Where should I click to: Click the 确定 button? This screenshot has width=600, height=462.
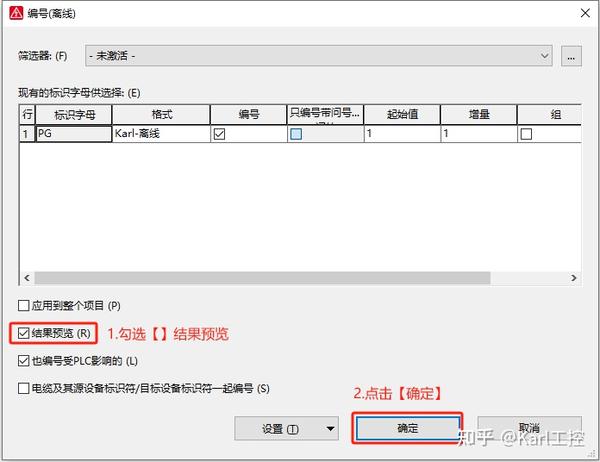[x=408, y=428]
